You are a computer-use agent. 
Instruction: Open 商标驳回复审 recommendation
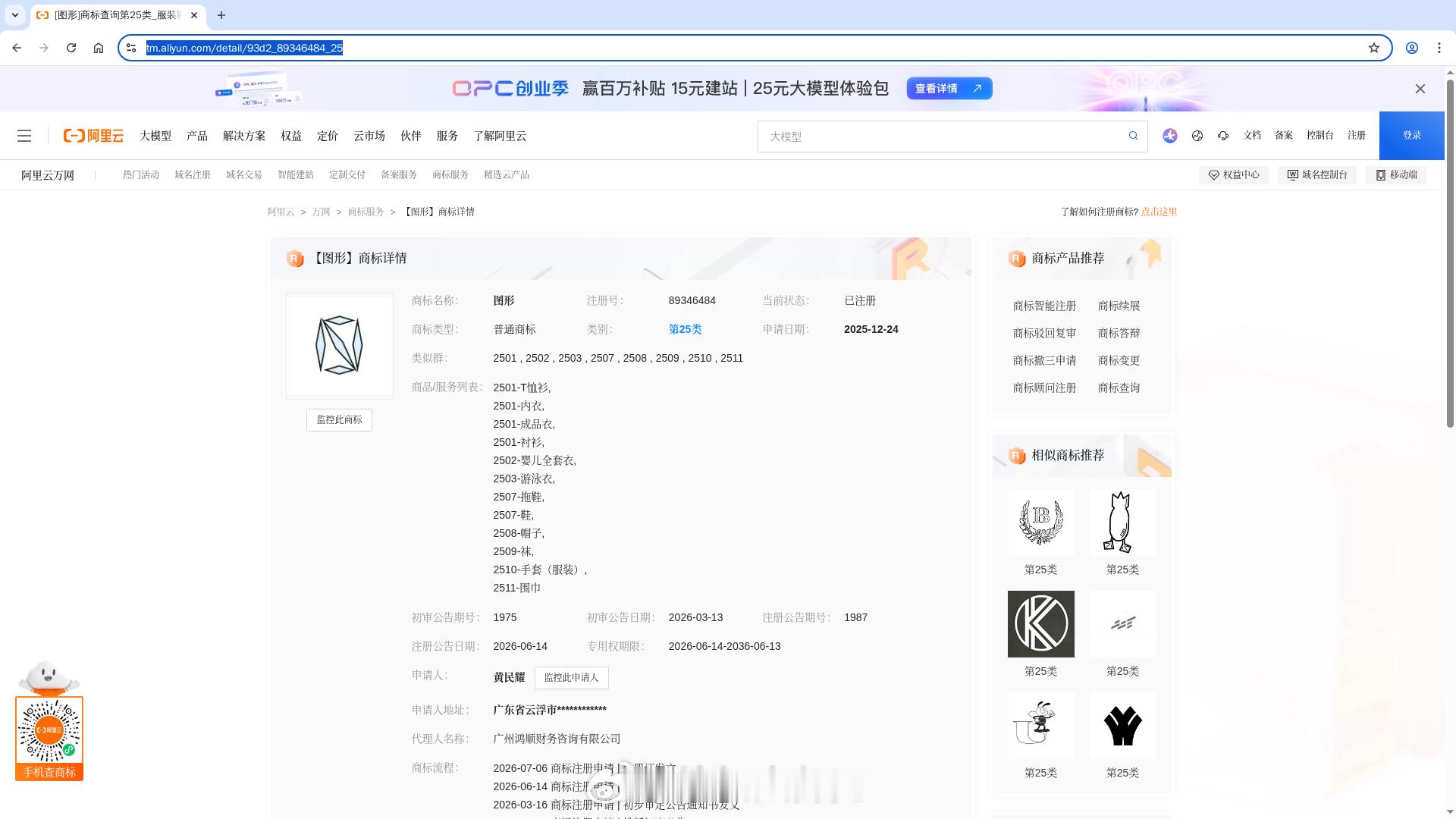[x=1044, y=333]
